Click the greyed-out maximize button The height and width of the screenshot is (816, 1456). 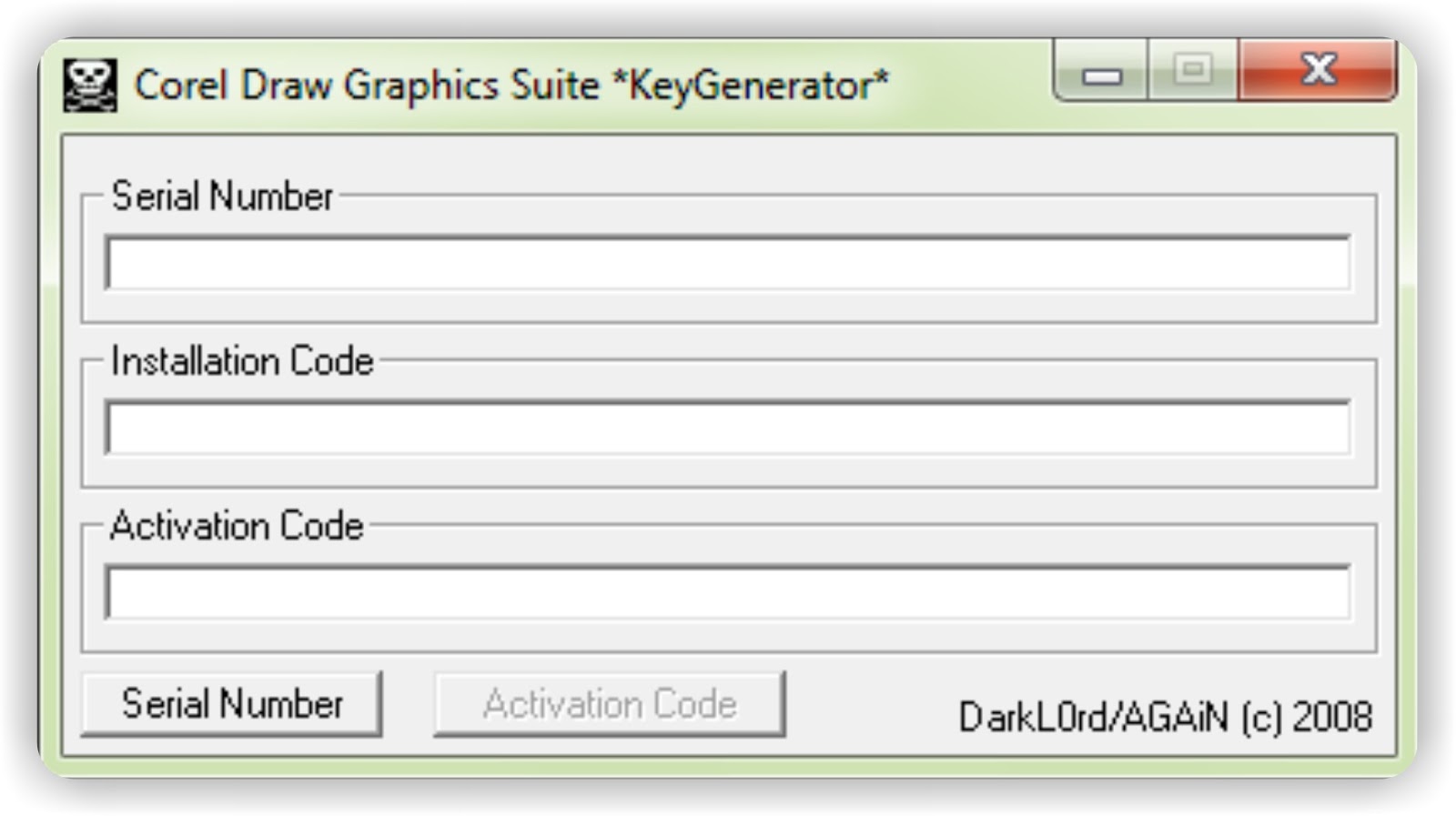[x=1192, y=70]
